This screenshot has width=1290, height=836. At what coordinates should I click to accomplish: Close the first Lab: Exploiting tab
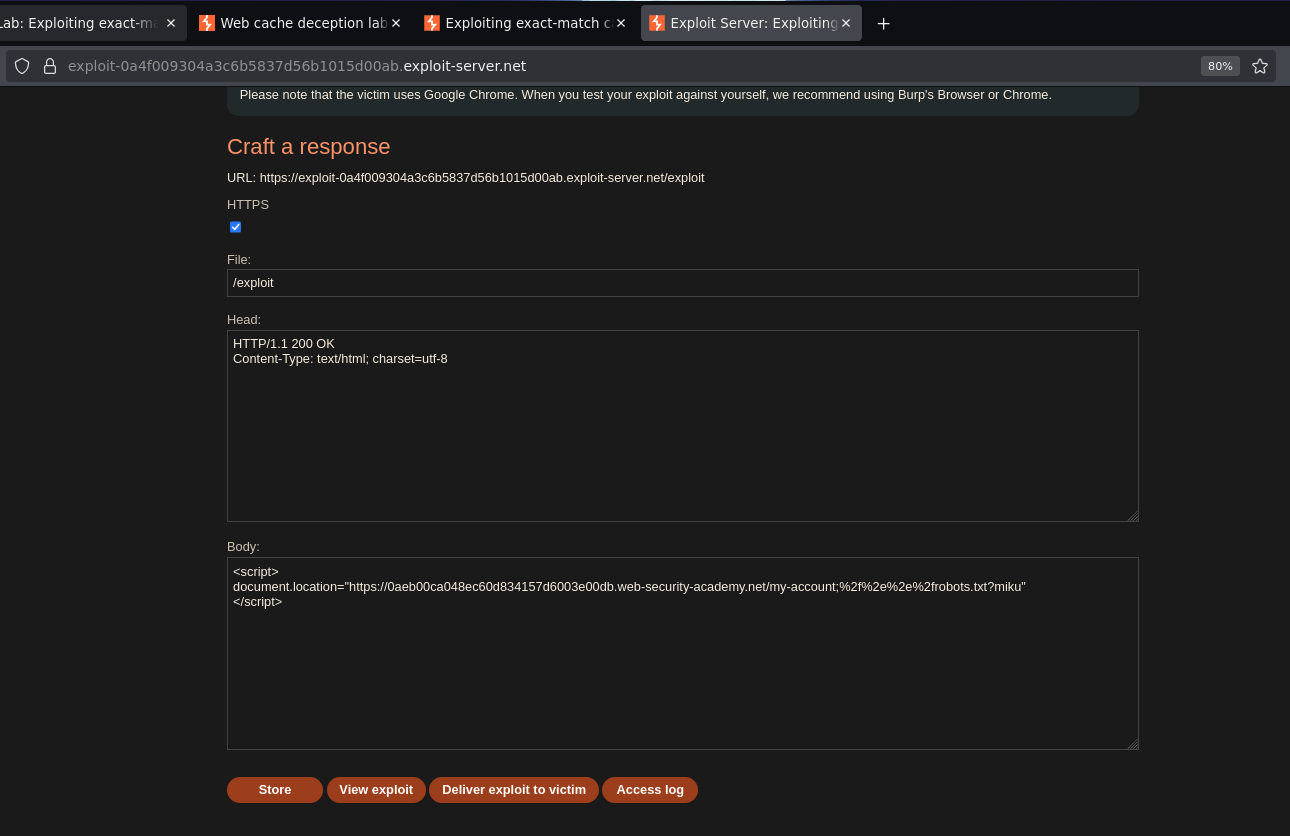click(171, 23)
